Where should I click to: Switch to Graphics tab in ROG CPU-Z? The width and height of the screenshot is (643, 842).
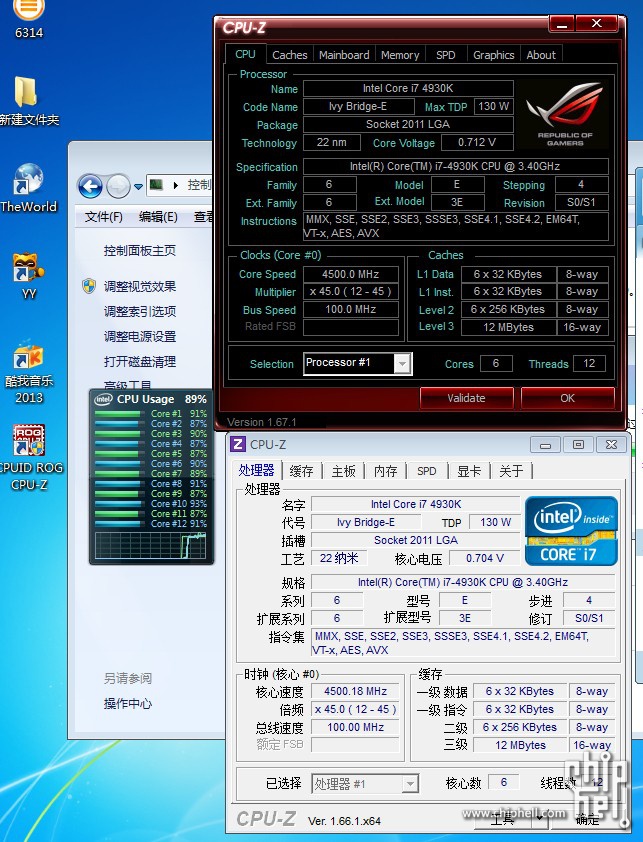(493, 55)
